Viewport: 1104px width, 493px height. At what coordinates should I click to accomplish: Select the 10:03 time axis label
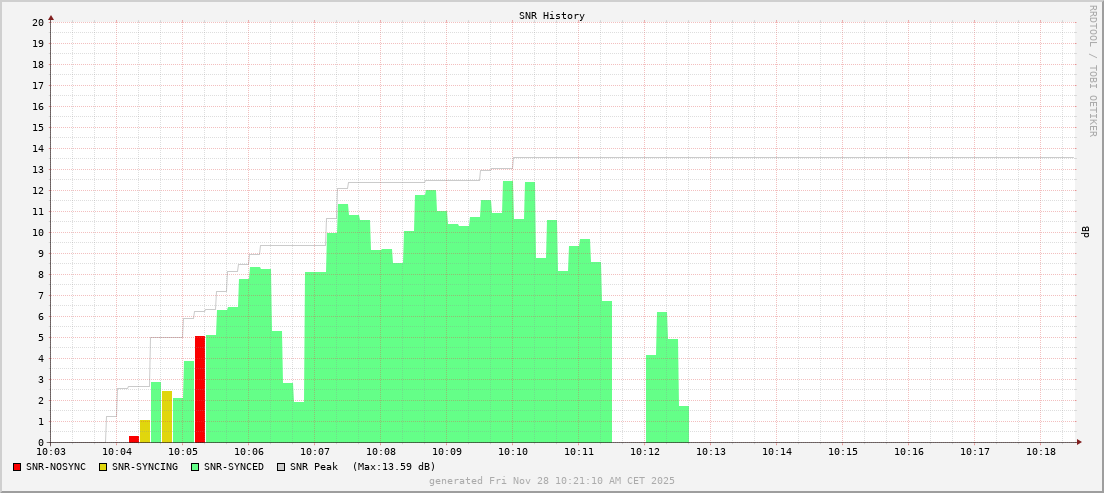(x=51, y=452)
